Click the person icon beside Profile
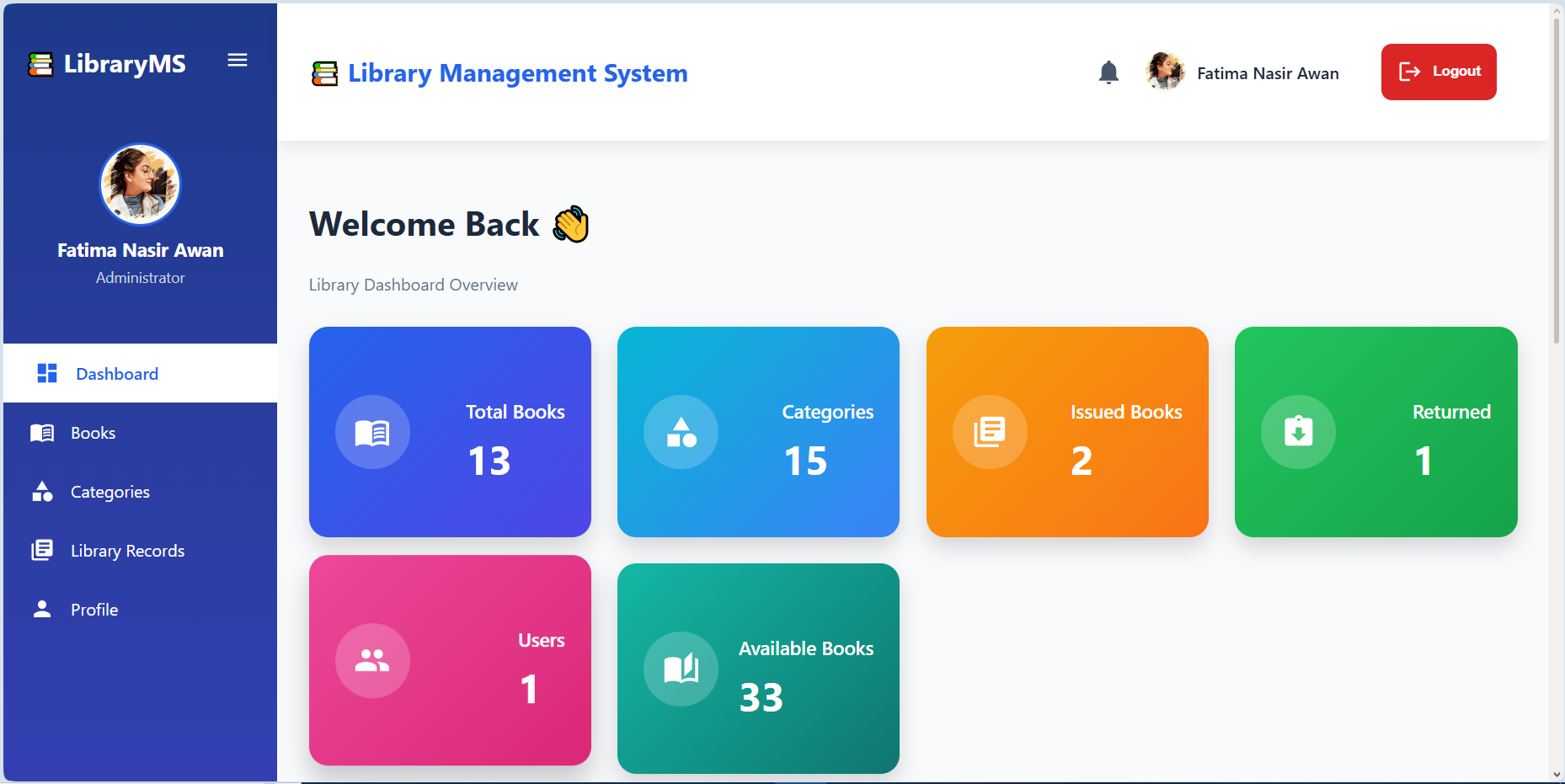Screen dimensions: 1565x784 click(42, 609)
